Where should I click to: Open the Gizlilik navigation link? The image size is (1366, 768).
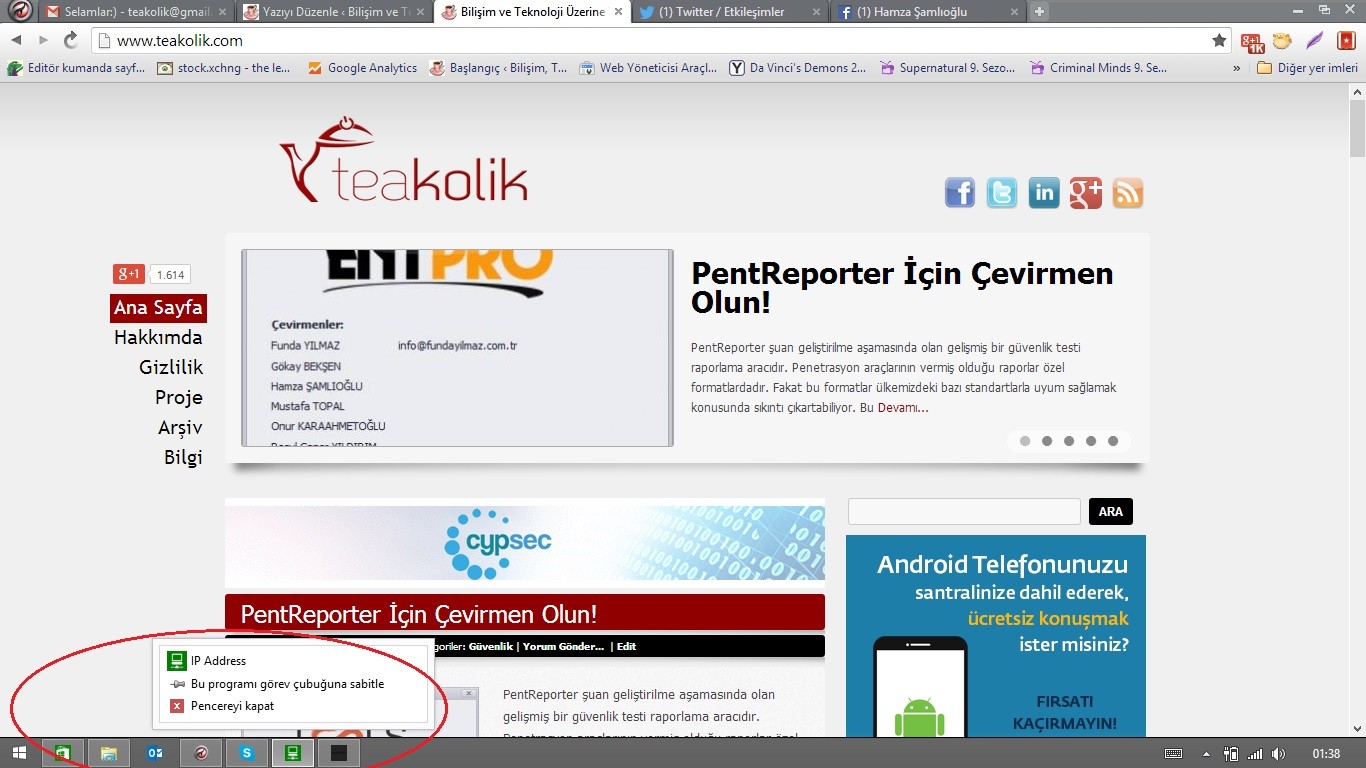coord(171,367)
